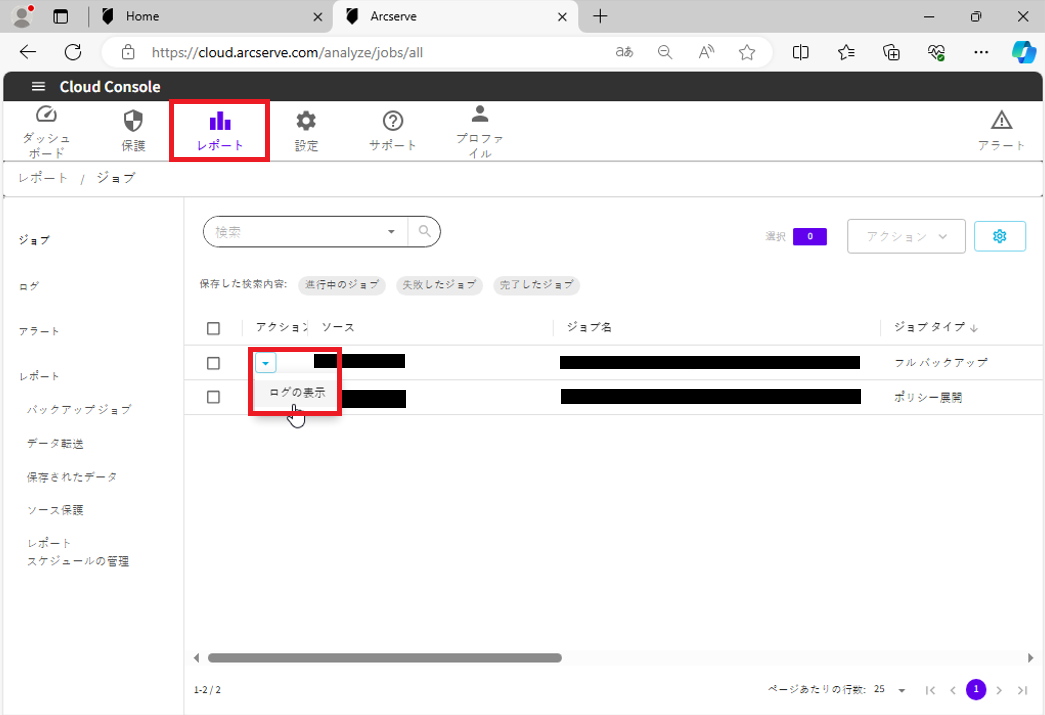Select ジョブ in the left sidebar
Screen dimensions: 1045x715
coord(34,240)
